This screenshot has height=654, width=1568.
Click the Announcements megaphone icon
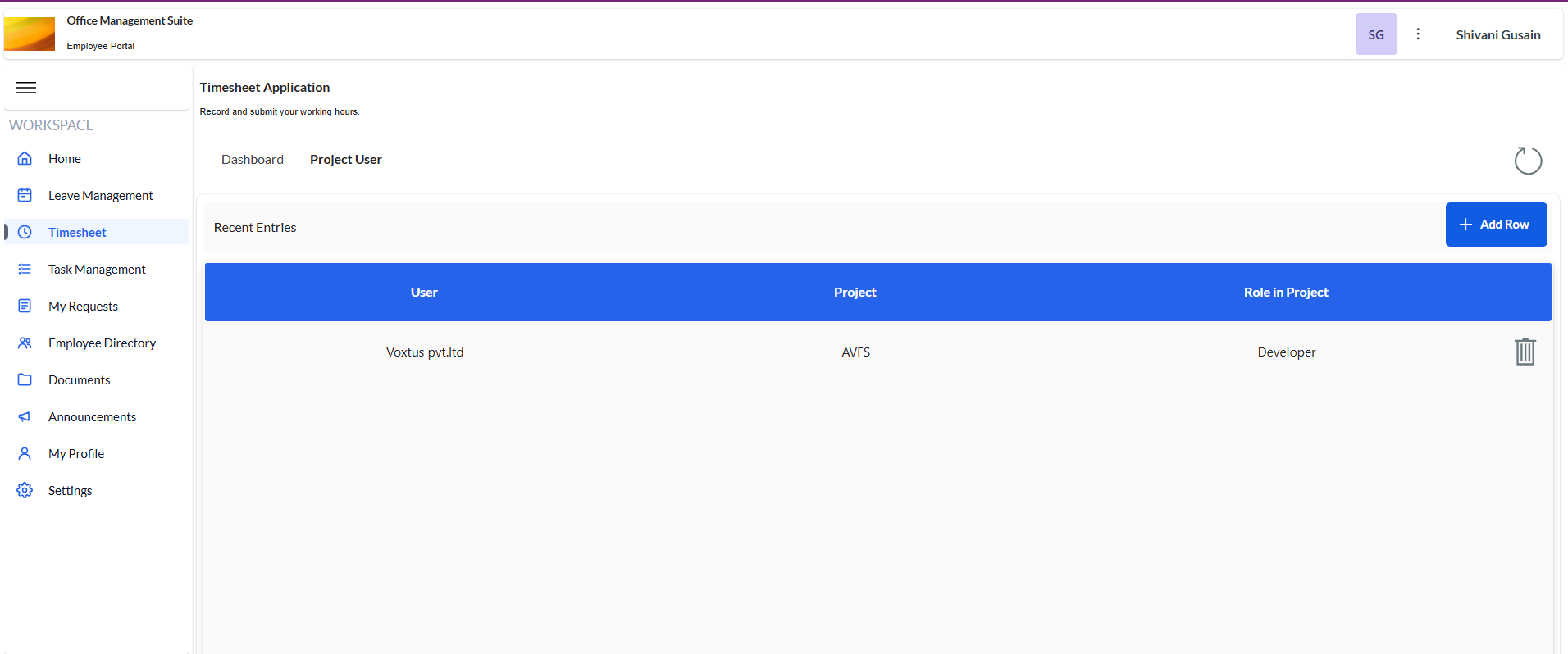(25, 416)
